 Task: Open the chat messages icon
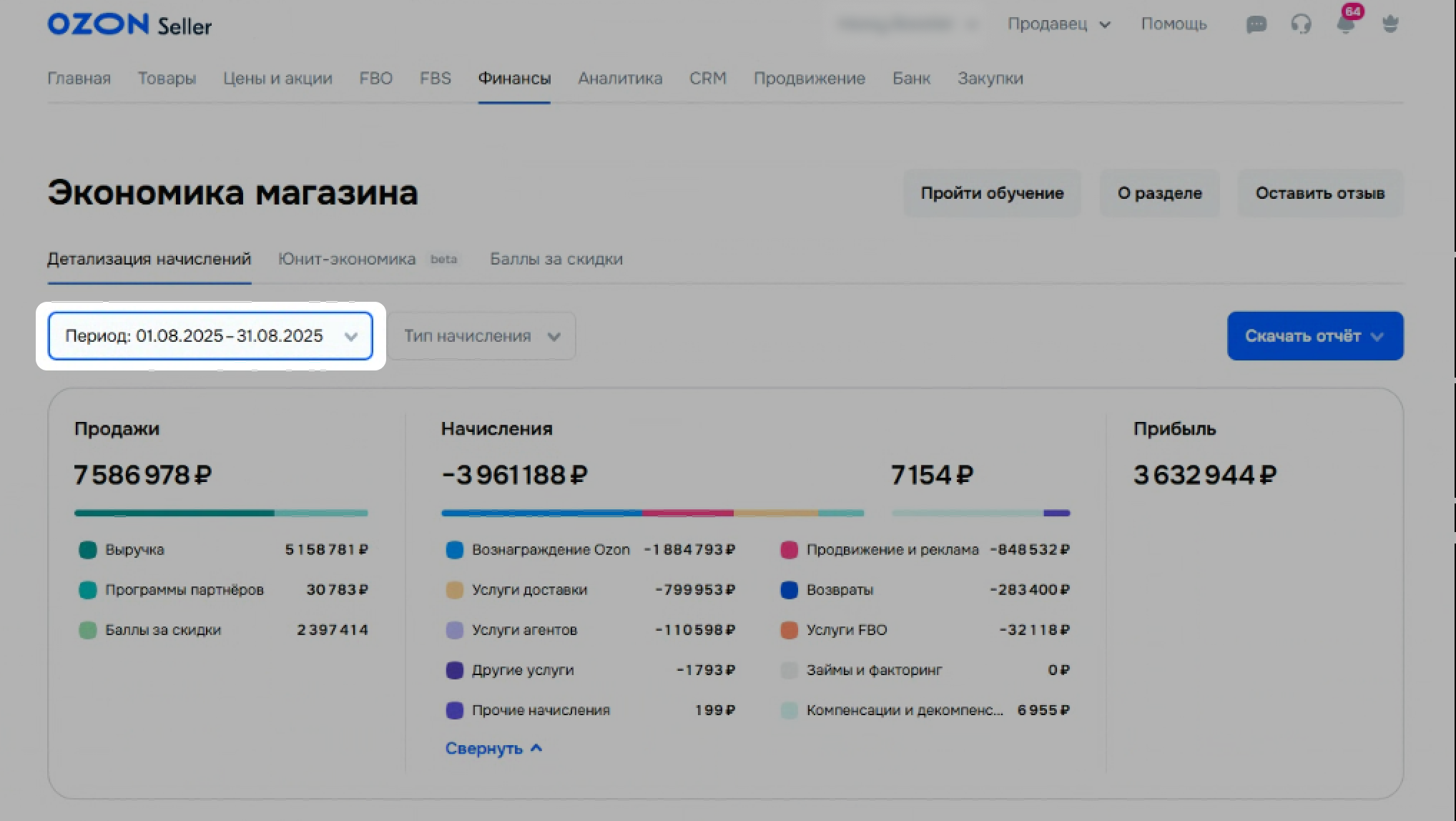pyautogui.click(x=1256, y=24)
